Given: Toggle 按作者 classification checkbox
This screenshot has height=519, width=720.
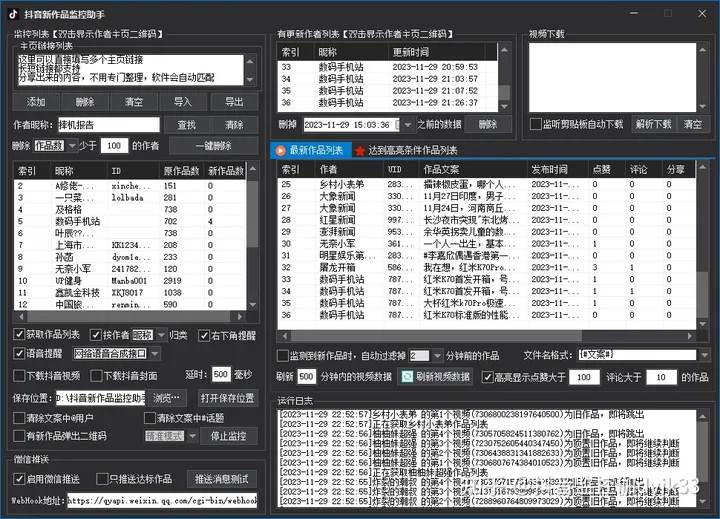Looking at the screenshot, I should click(96, 335).
